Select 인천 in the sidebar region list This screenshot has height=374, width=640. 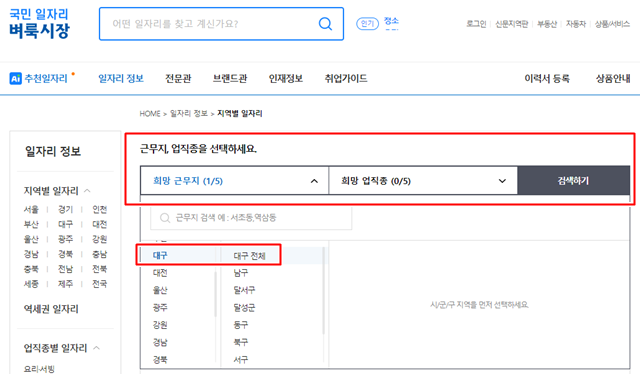[100, 209]
